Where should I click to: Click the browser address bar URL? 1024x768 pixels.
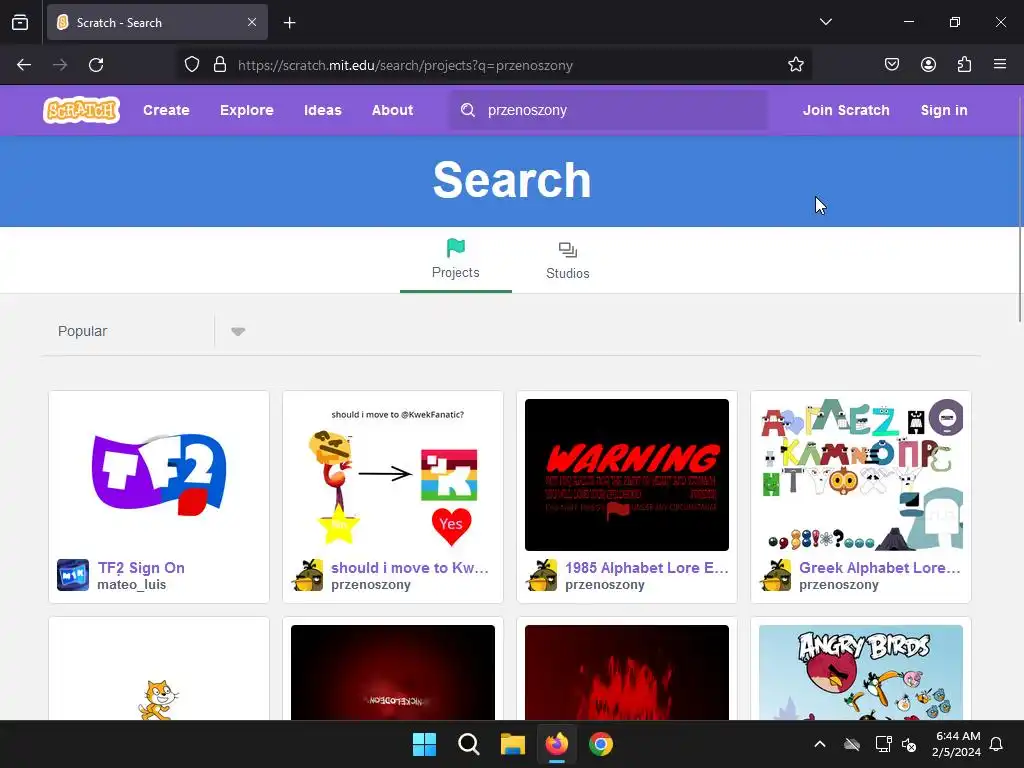coord(405,65)
